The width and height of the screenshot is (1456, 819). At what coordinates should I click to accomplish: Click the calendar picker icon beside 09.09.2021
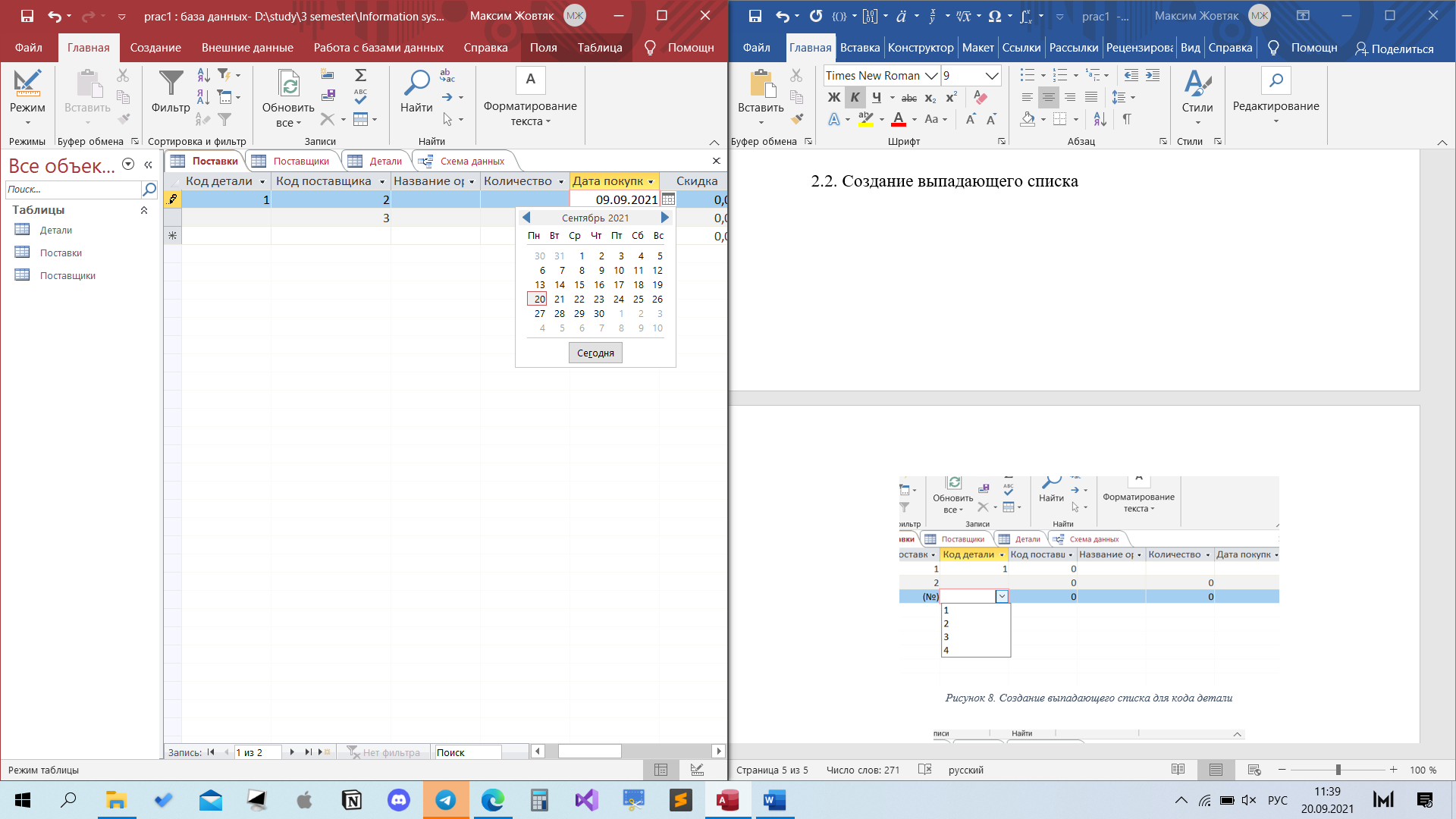click(x=668, y=199)
